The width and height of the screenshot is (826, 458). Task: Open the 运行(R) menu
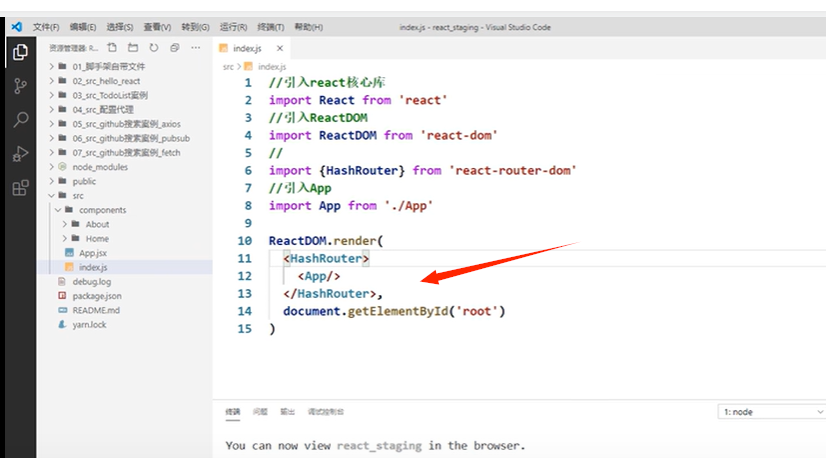coord(233,27)
